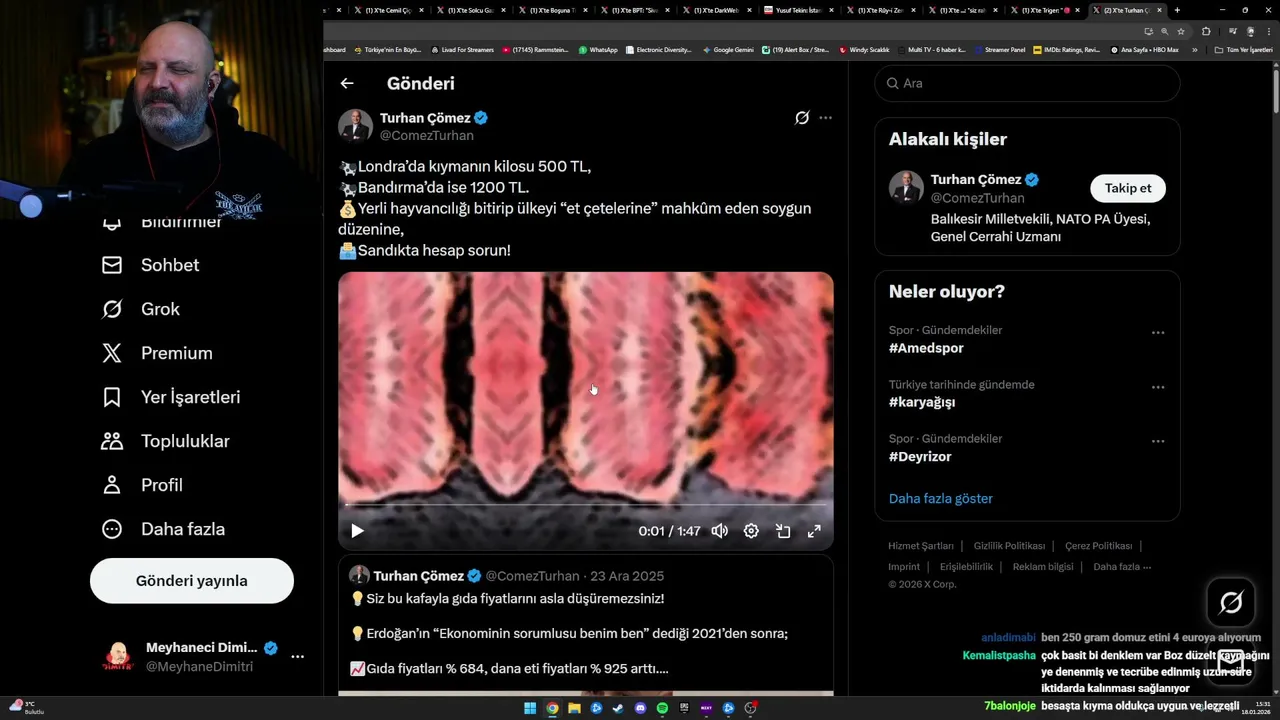This screenshot has height=720, width=1280.
Task: Open the #karyağışı trend
Action: click(922, 402)
